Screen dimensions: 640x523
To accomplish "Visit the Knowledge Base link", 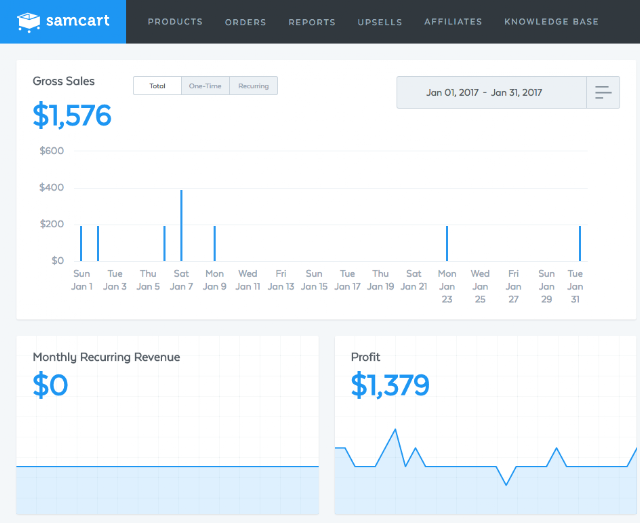I will [x=551, y=22].
